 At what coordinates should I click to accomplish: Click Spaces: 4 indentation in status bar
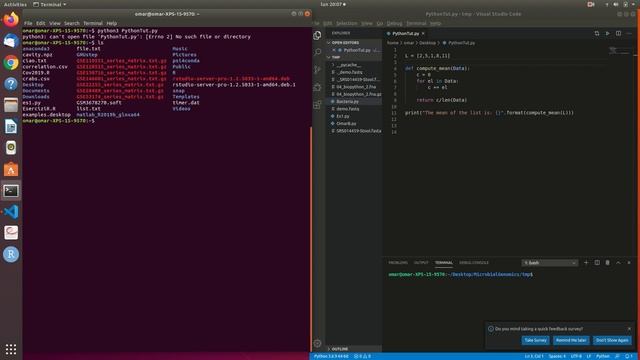[557, 356]
